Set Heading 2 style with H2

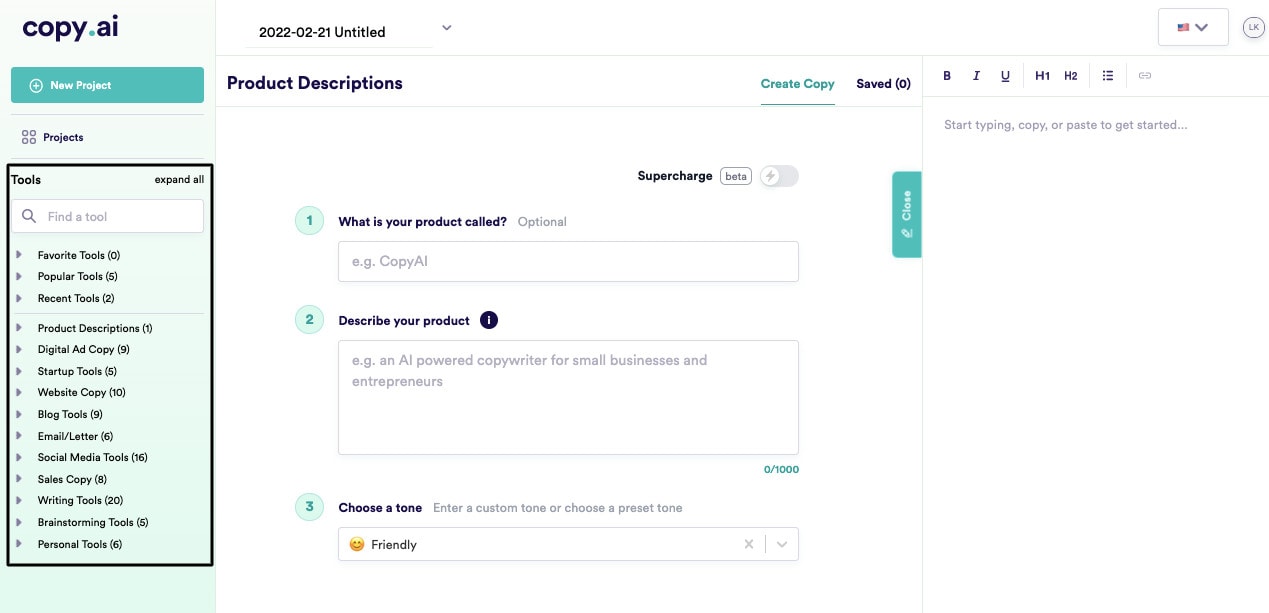click(x=1071, y=76)
